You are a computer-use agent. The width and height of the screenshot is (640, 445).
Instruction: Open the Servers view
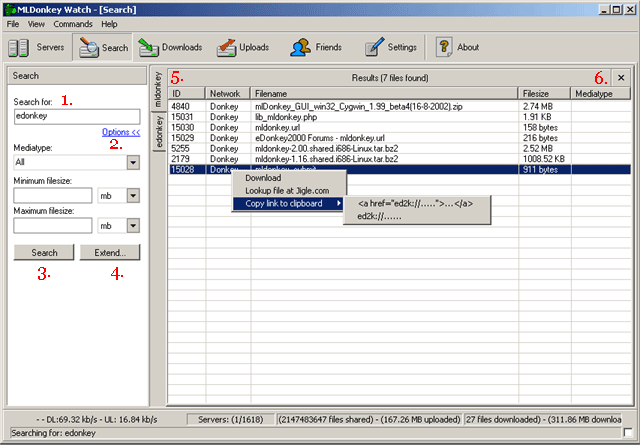coord(38,47)
